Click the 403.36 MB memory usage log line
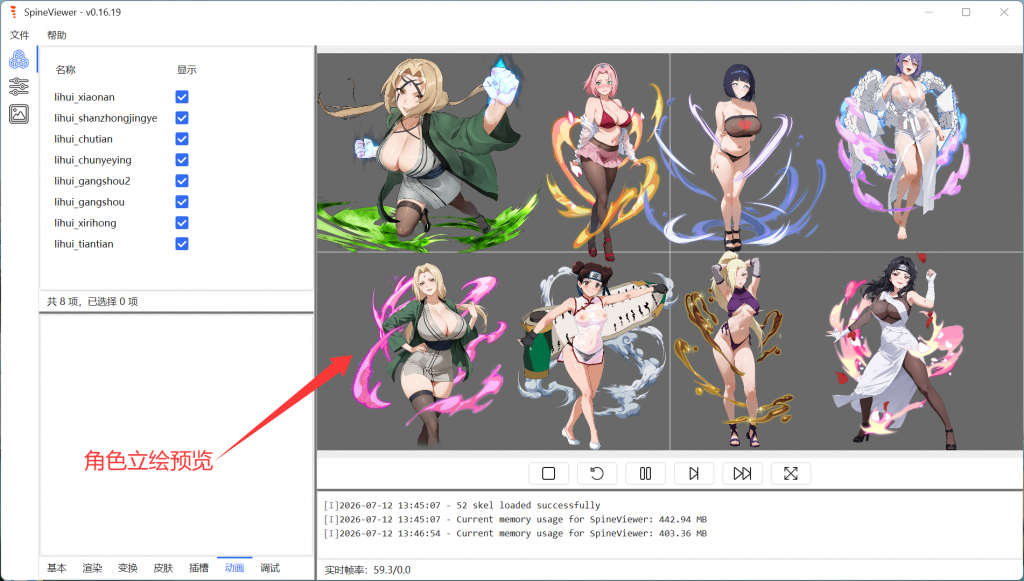Viewport: 1024px width, 581px height. click(515, 533)
